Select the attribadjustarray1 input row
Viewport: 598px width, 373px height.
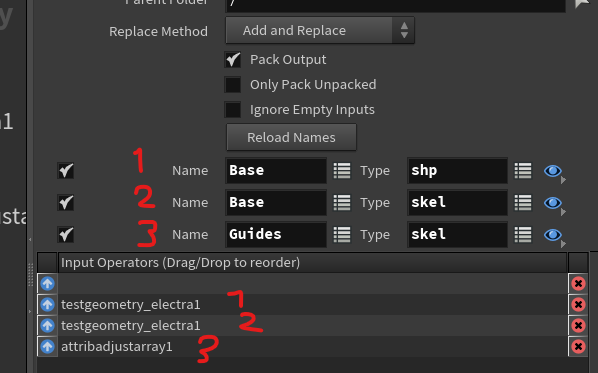click(x=312, y=347)
